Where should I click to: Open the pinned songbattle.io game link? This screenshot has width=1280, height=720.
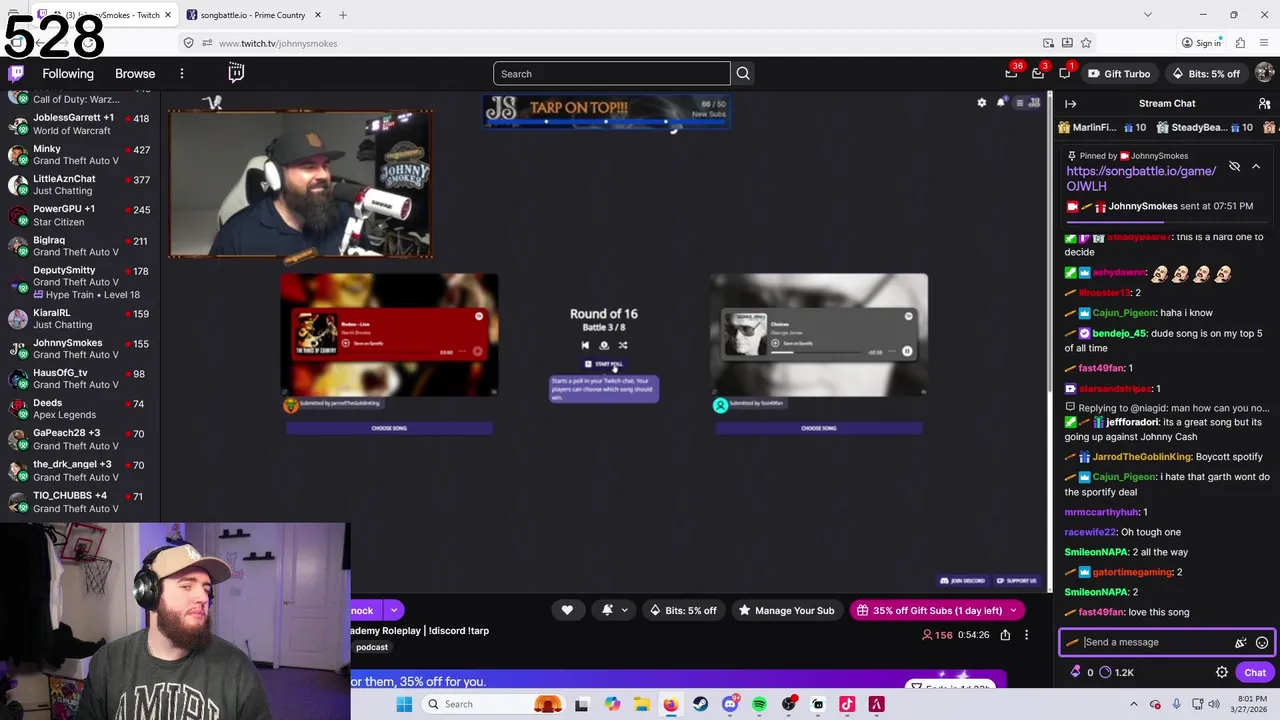coord(1141,178)
